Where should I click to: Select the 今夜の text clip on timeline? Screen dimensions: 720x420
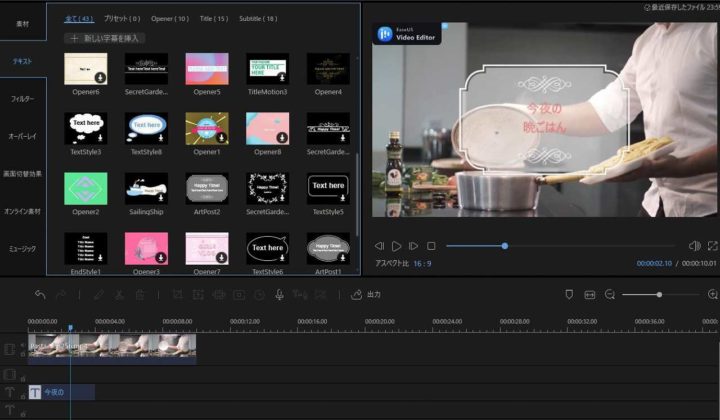[61, 393]
